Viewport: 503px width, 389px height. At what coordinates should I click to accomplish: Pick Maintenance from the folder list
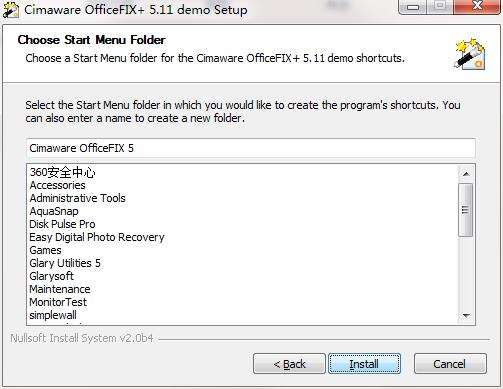60,289
